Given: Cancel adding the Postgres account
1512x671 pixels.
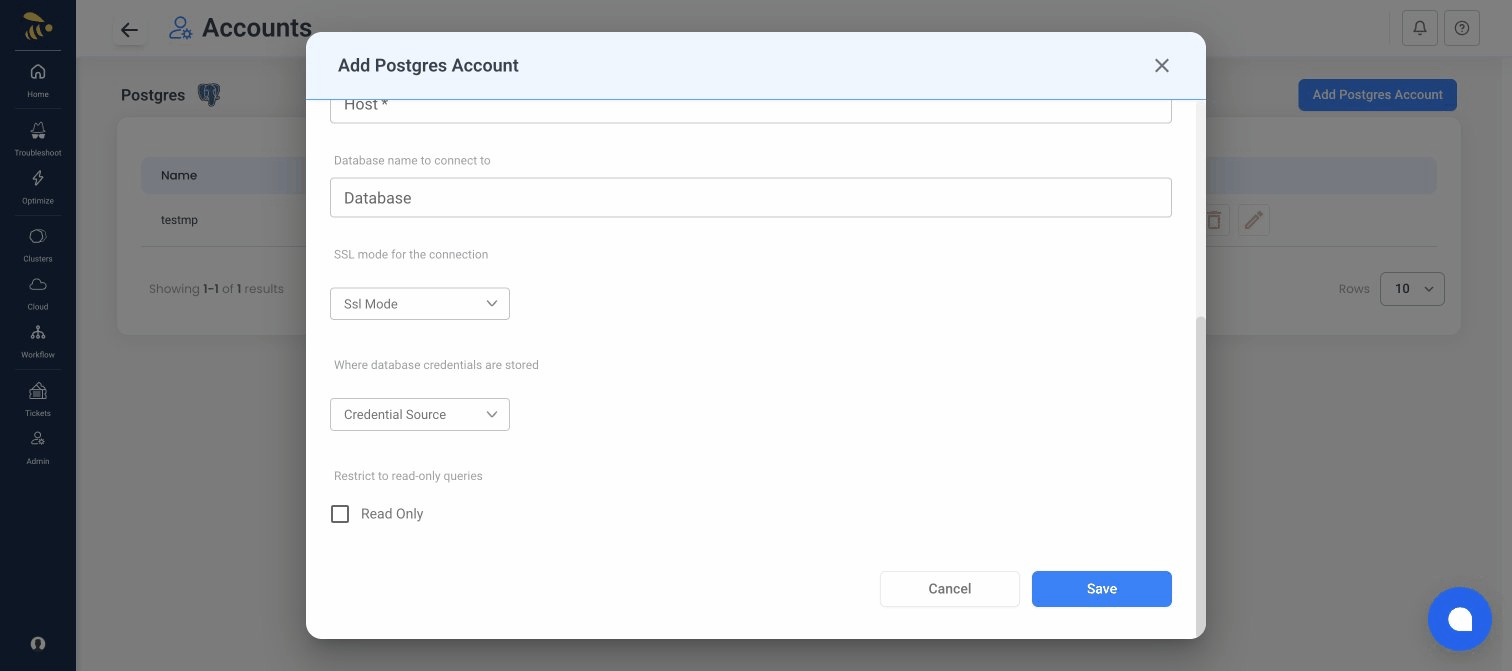Looking at the screenshot, I should point(949,589).
